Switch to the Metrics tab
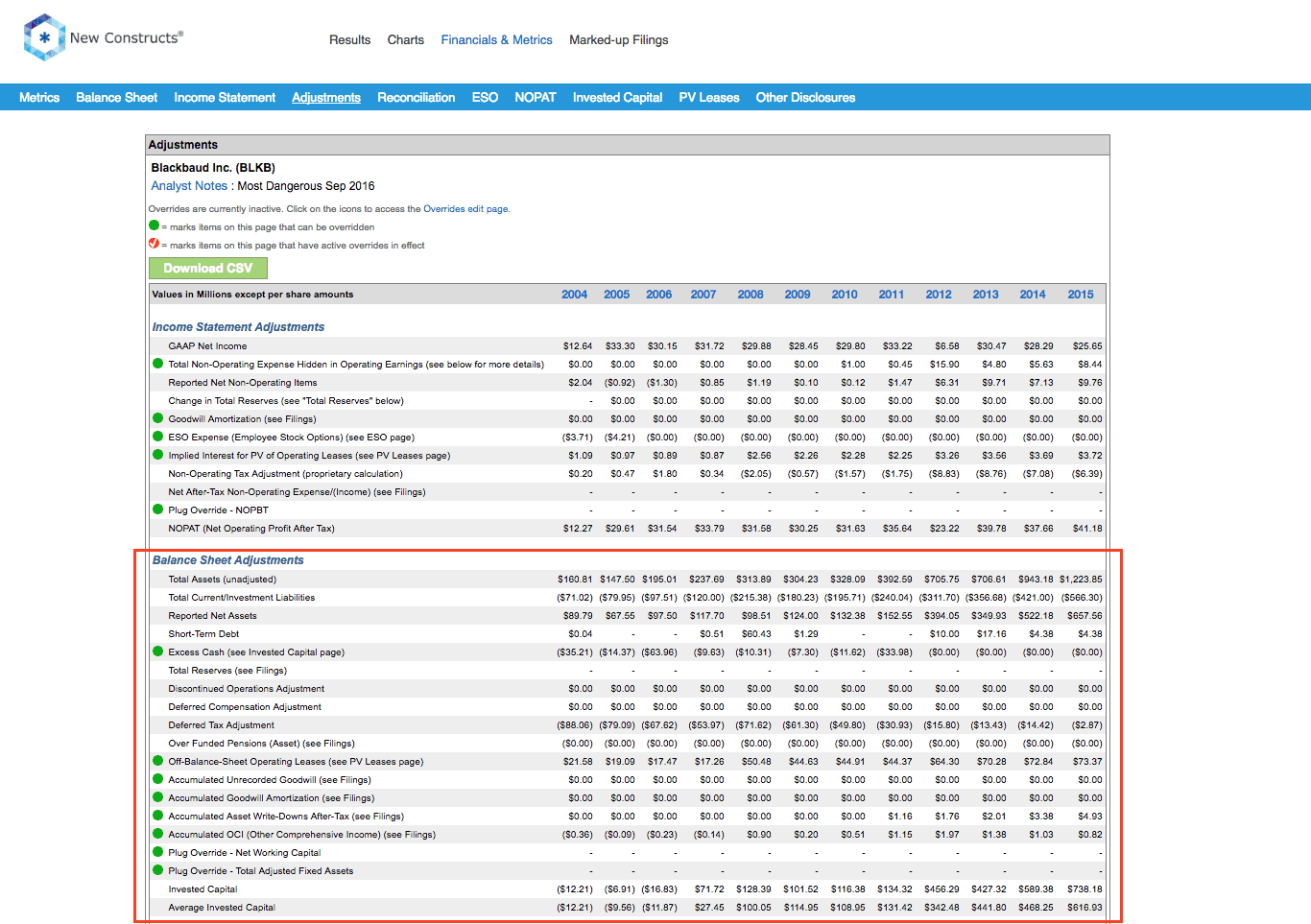 [39, 98]
